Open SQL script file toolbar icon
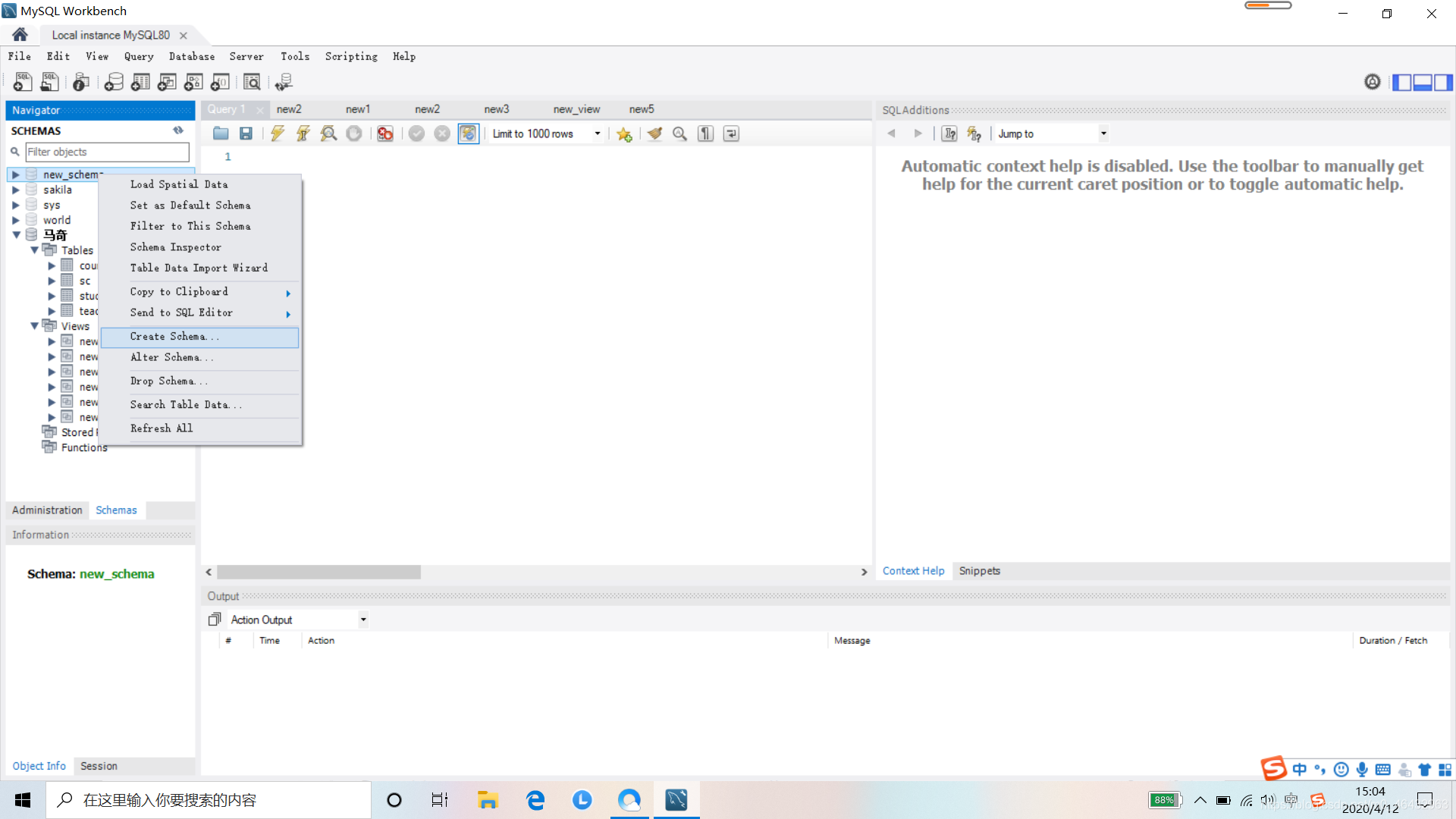 [x=50, y=82]
